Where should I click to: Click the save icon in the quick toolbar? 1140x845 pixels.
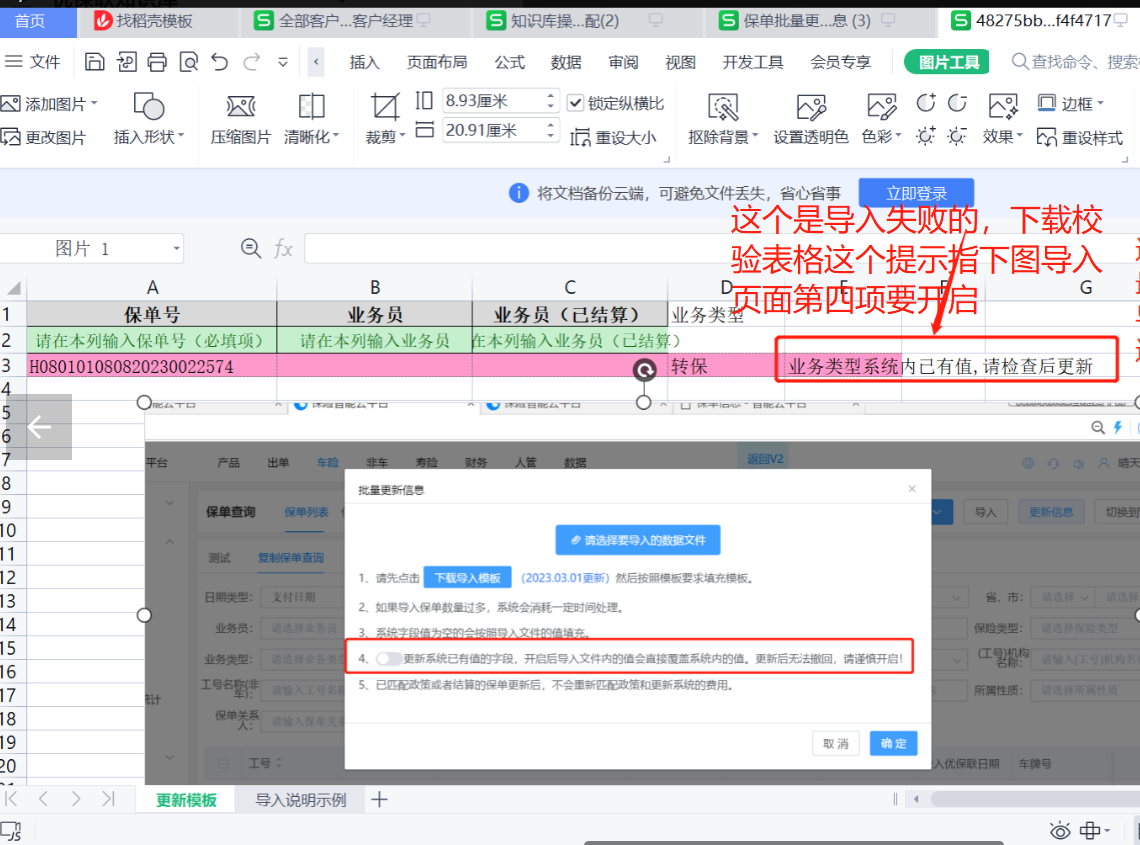click(x=94, y=62)
